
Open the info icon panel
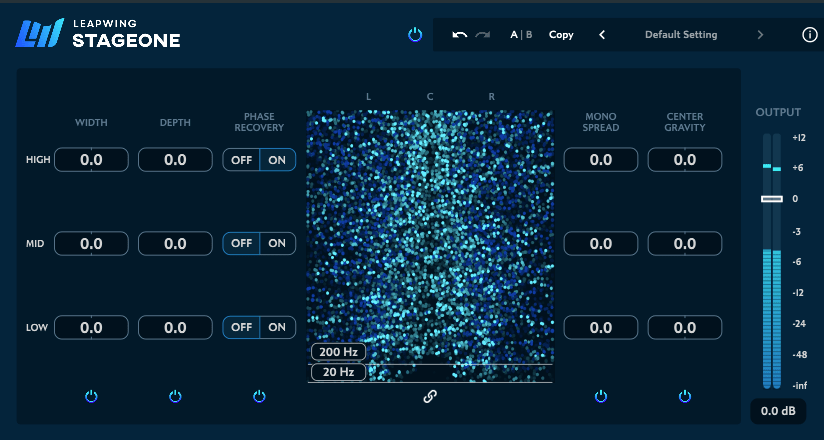[x=809, y=35]
